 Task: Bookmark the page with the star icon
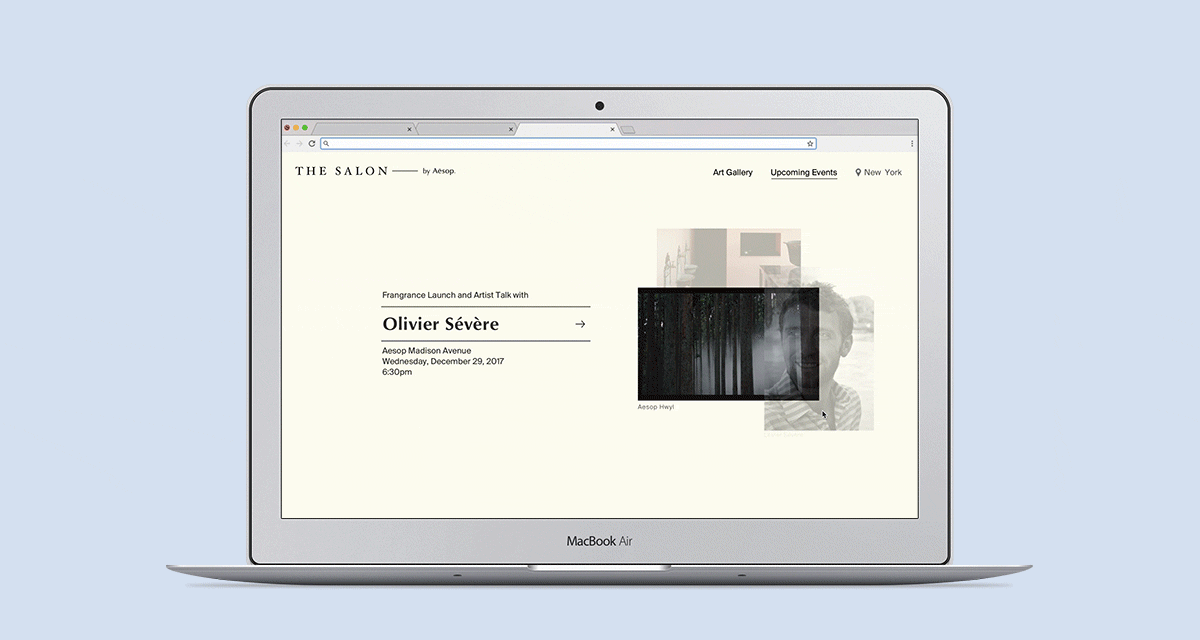point(810,144)
